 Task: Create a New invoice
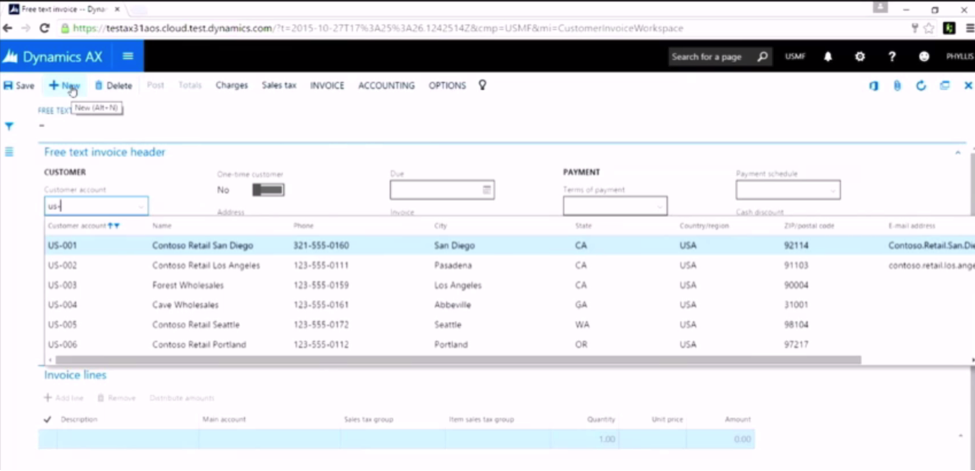[x=64, y=86]
